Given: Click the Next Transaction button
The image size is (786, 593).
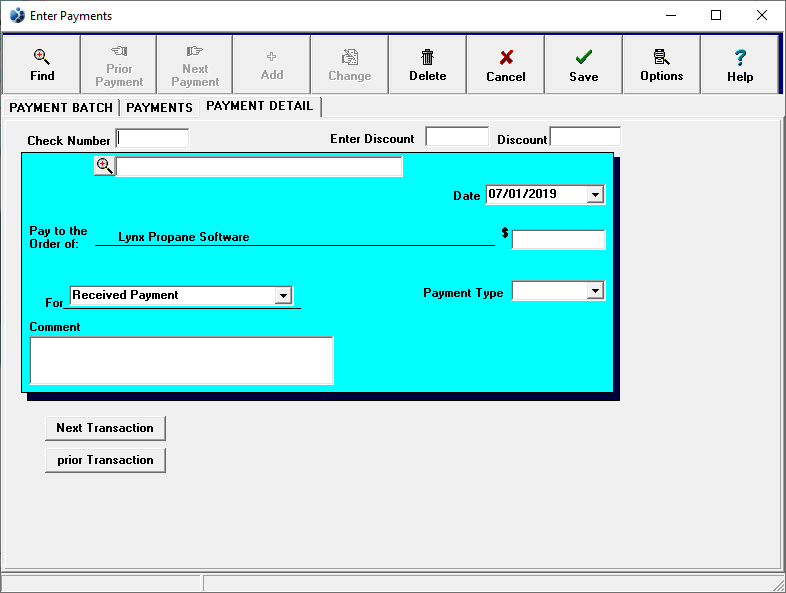Looking at the screenshot, I should 105,428.
